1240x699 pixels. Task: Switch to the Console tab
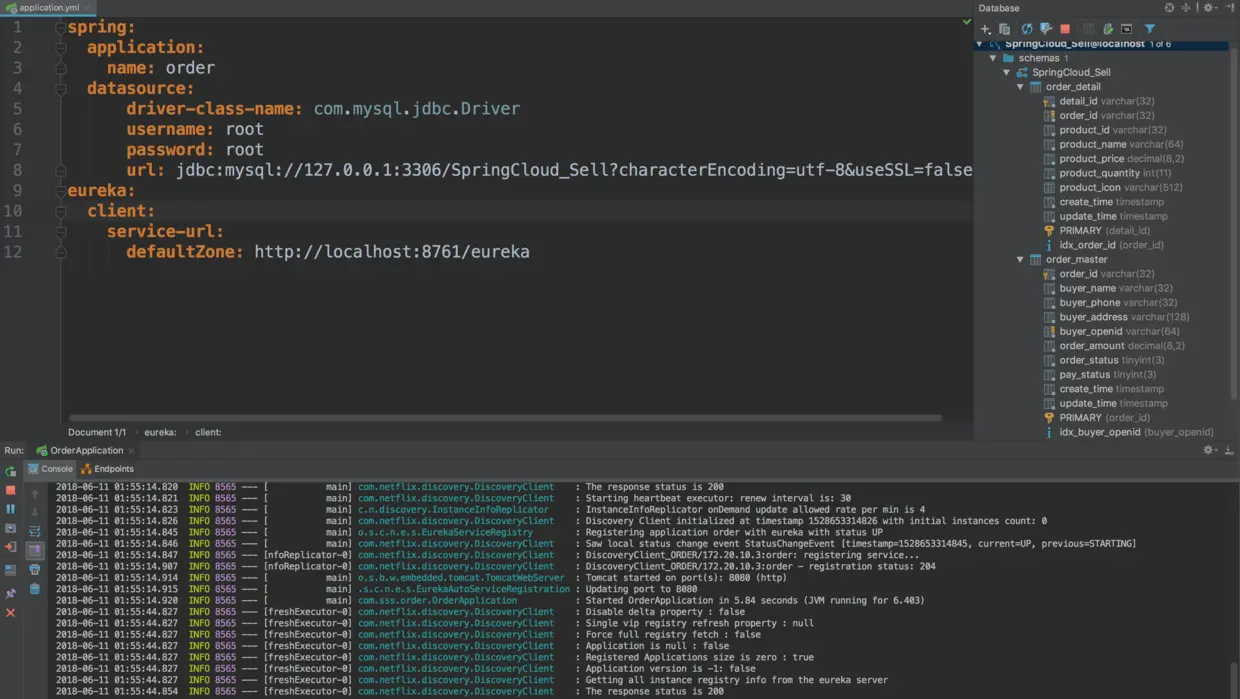point(50,468)
